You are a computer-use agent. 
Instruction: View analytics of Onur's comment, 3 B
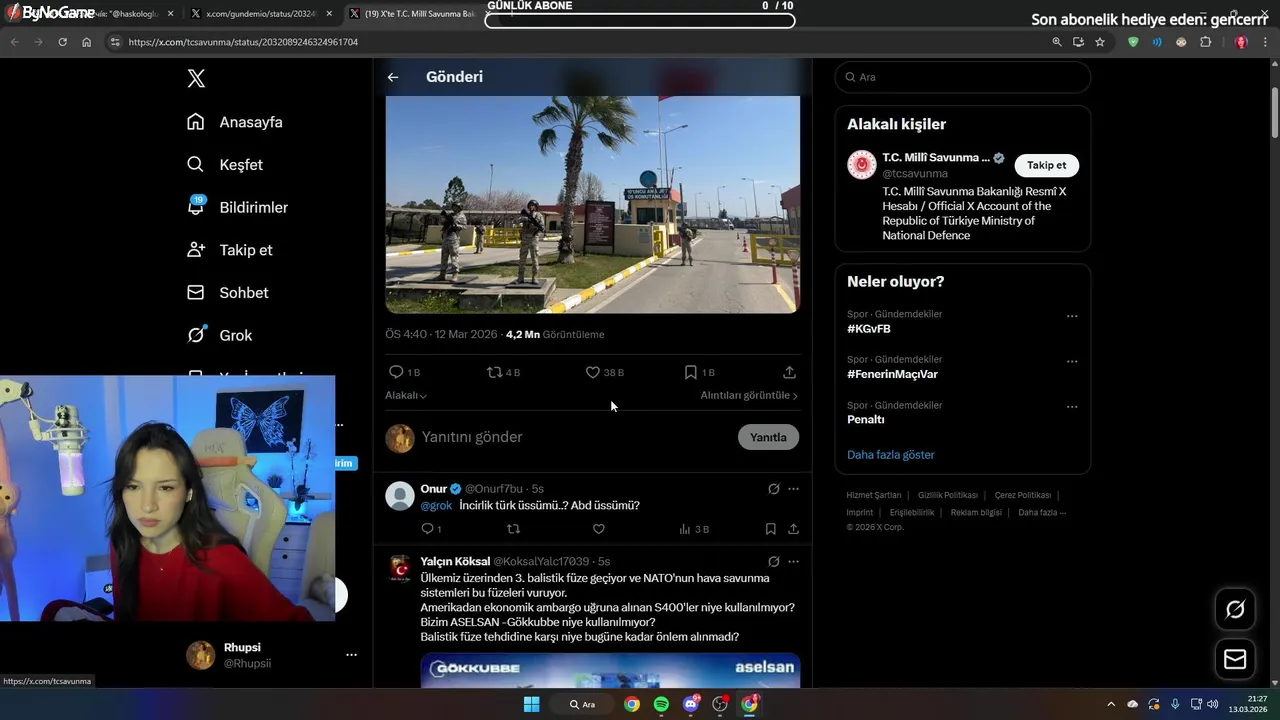click(x=694, y=529)
